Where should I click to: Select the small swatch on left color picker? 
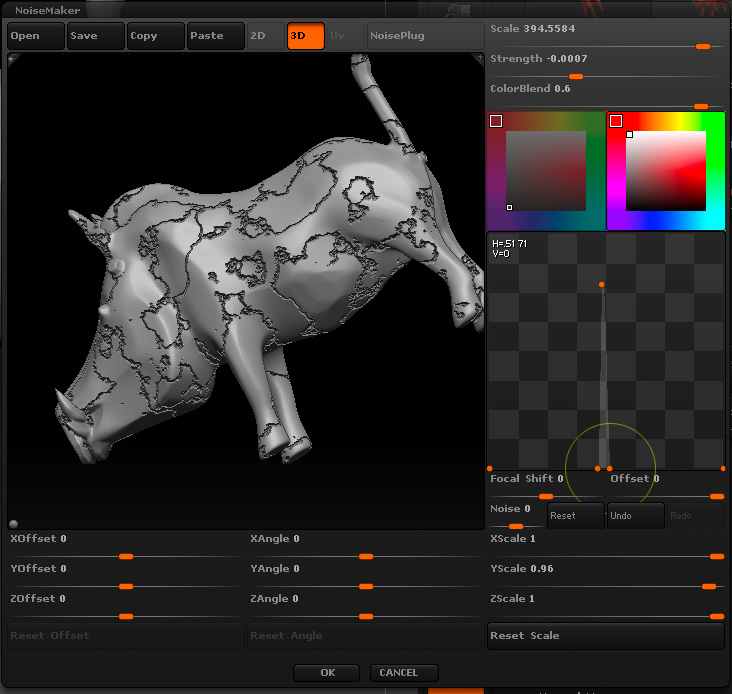tap(496, 121)
